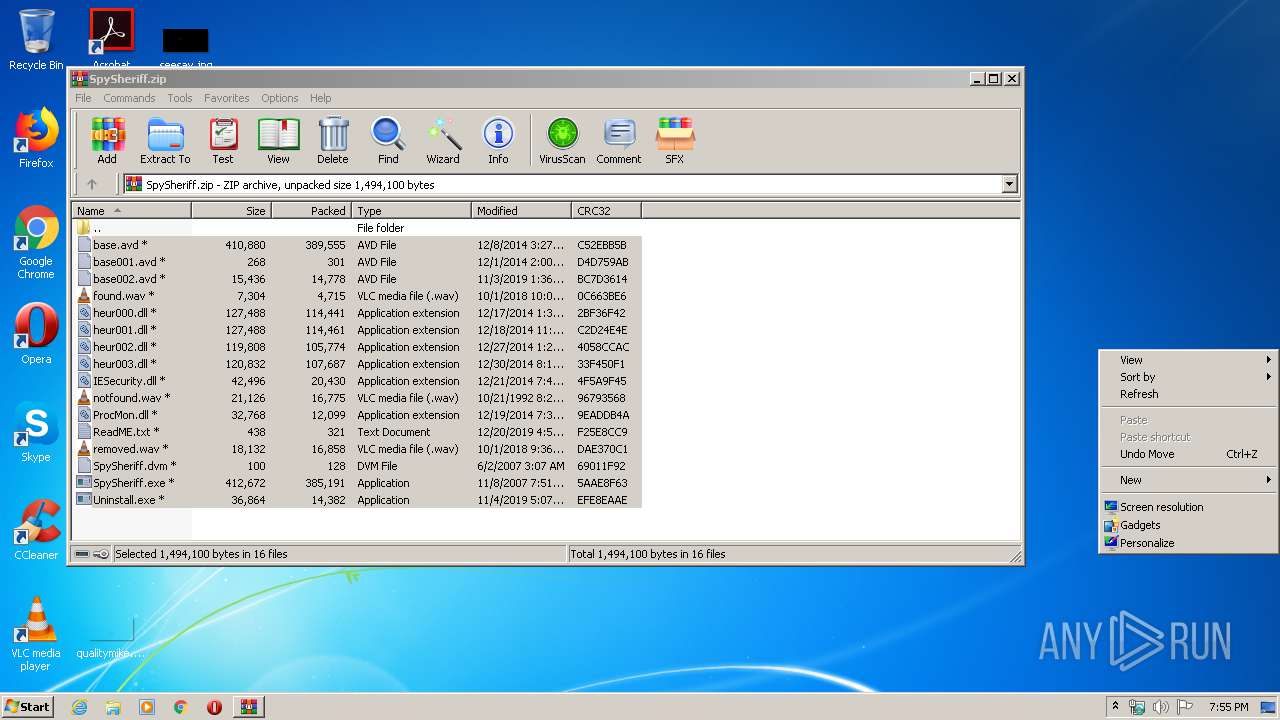This screenshot has width=1280, height=720.
Task: Select the Skype desktop shortcut
Action: pos(36,432)
